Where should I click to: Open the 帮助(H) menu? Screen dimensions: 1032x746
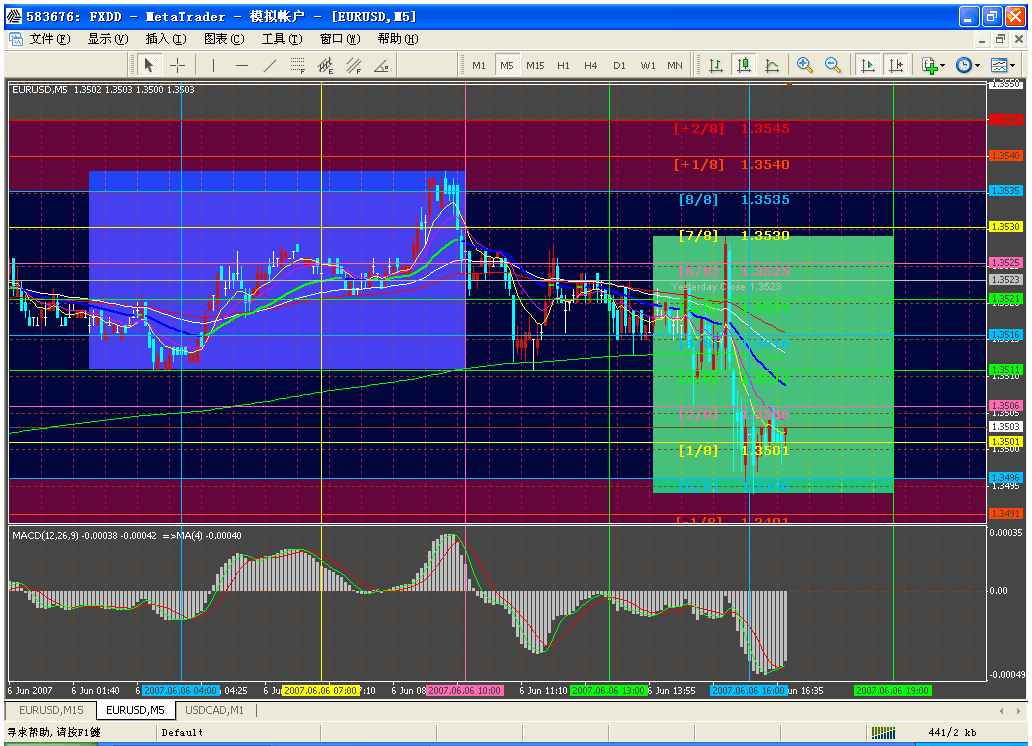pos(398,39)
